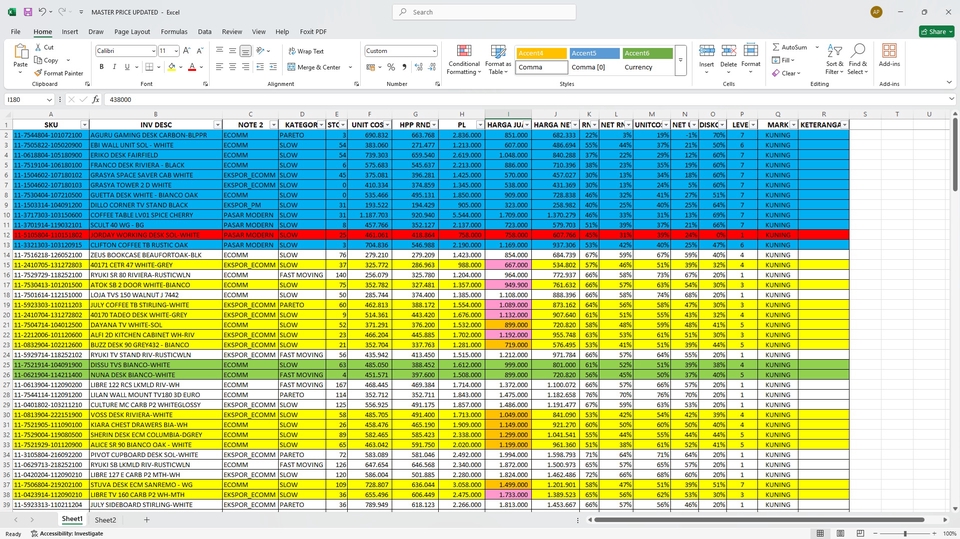Screen dimensions: 960x539
Task: Click the formula bar showing 438000
Action: [527, 99]
